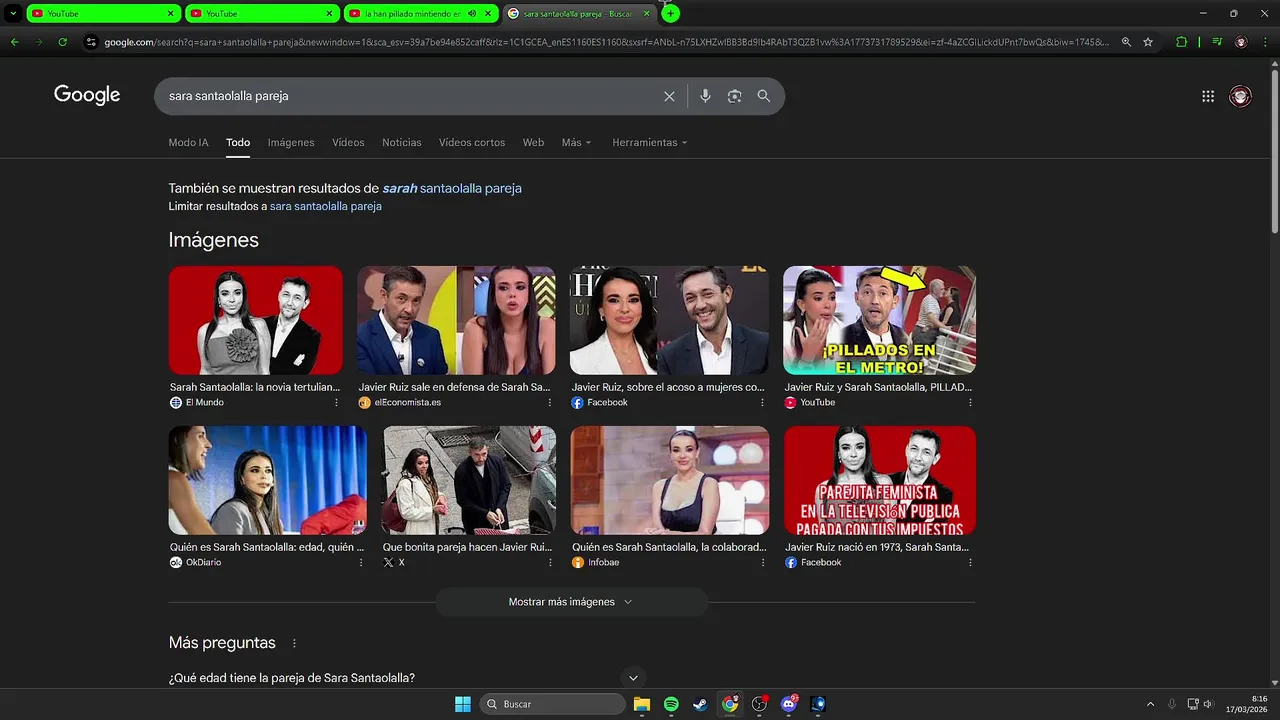Select the Imágenes tab
This screenshot has width=1280, height=720.
tap(291, 142)
